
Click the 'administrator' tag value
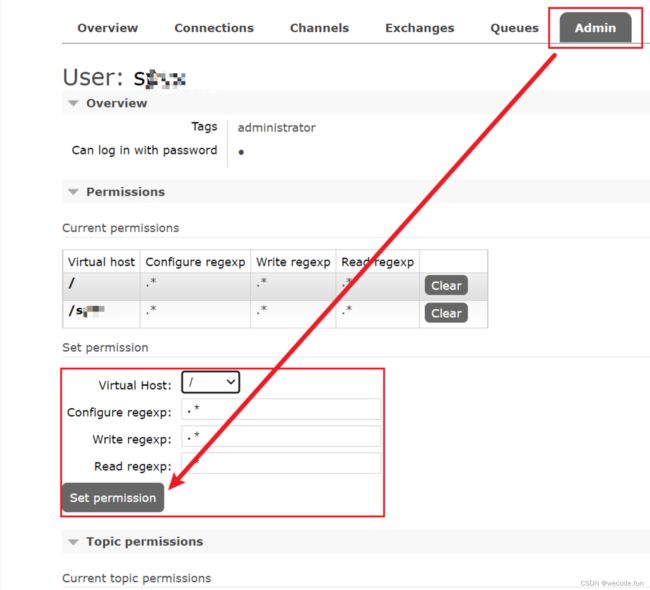coord(276,128)
